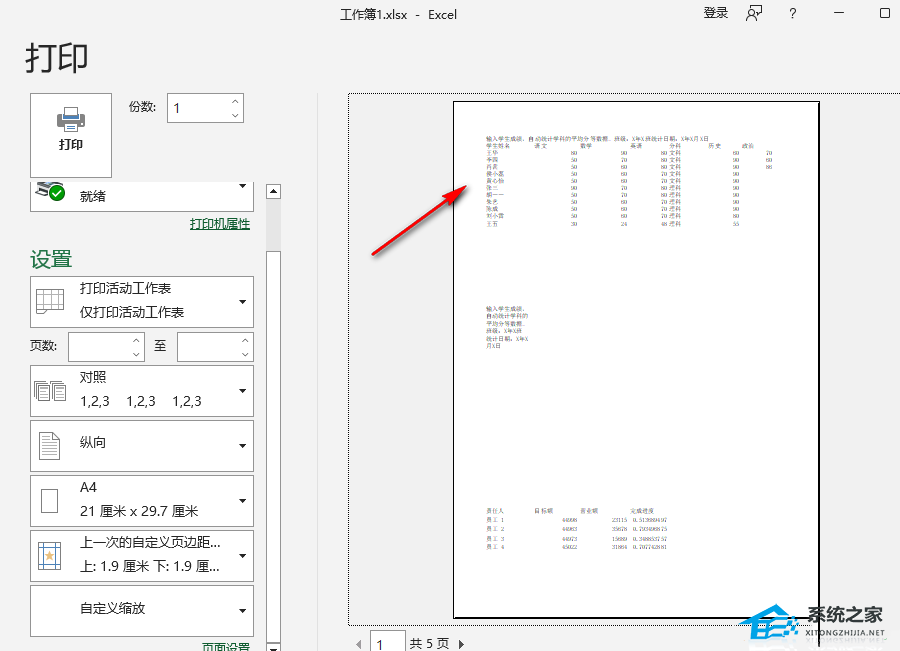Image resolution: width=900 pixels, height=651 pixels.
Task: Click the 页数 pages label
Action: tap(44, 346)
